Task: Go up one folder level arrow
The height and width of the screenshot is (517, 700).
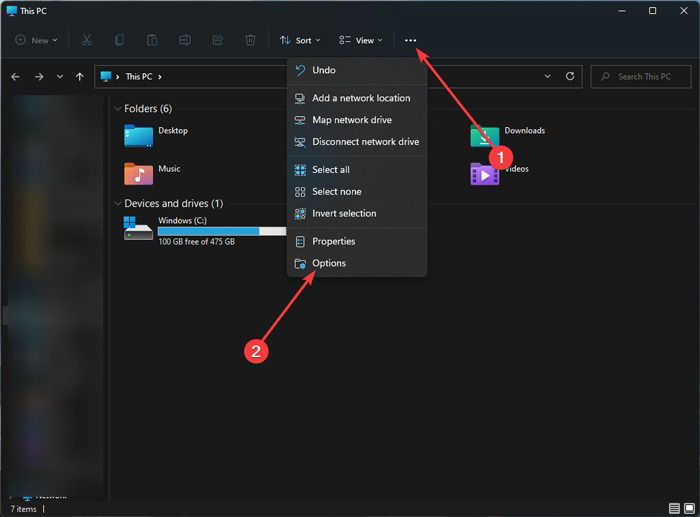Action: [79, 77]
